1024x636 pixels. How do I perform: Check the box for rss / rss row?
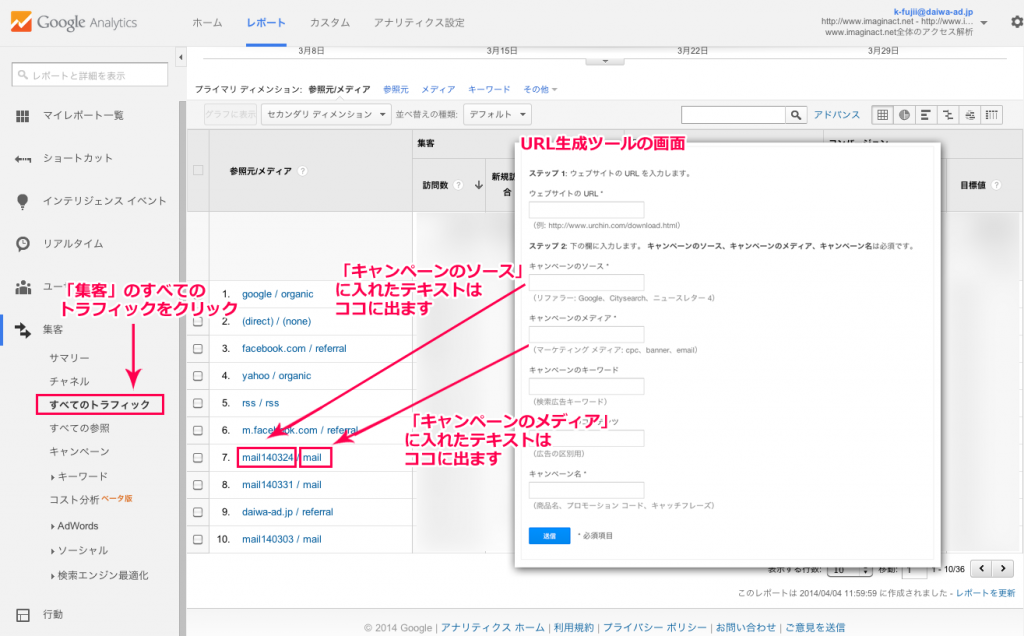click(198, 404)
